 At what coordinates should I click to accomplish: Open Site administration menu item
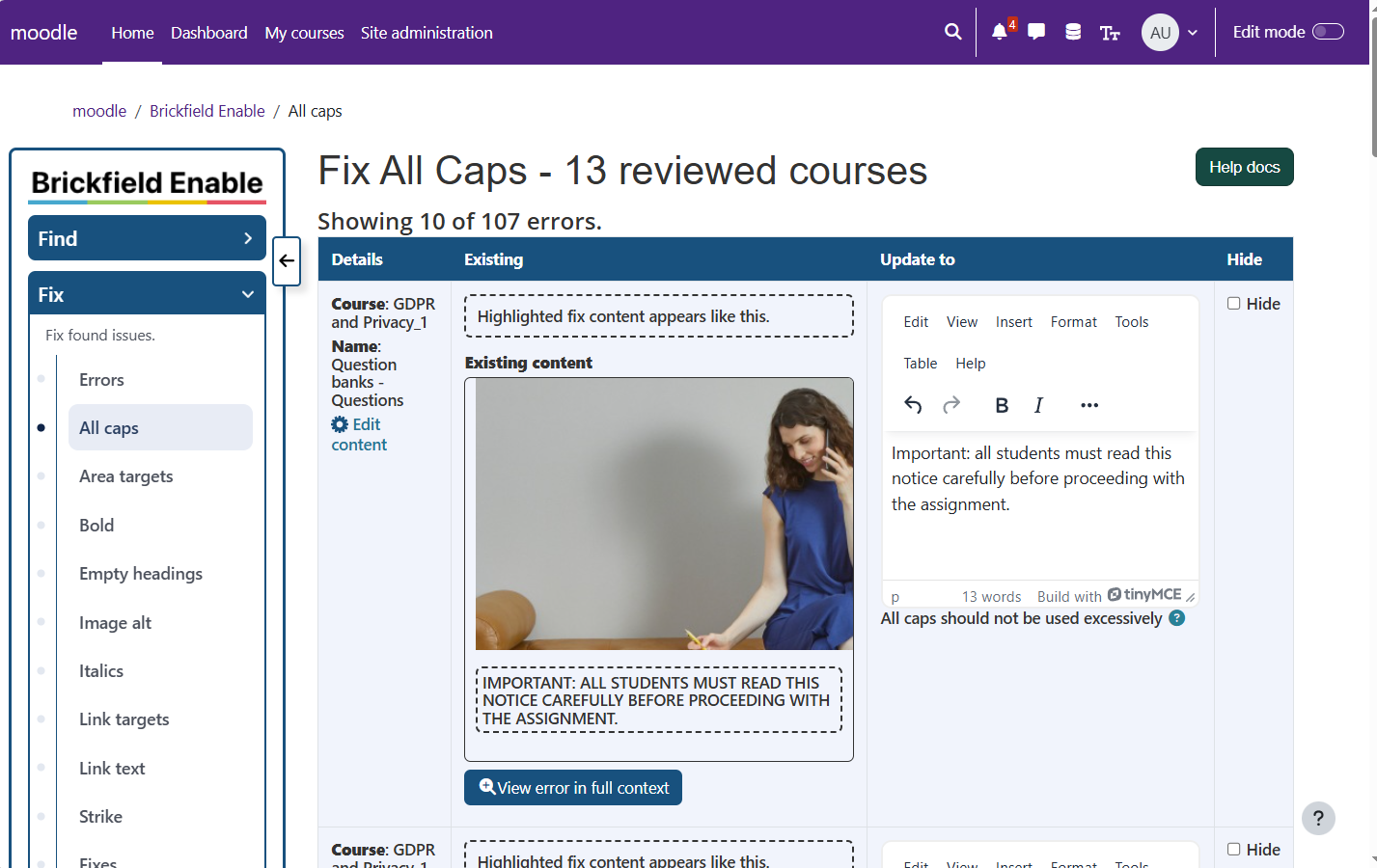[427, 33]
